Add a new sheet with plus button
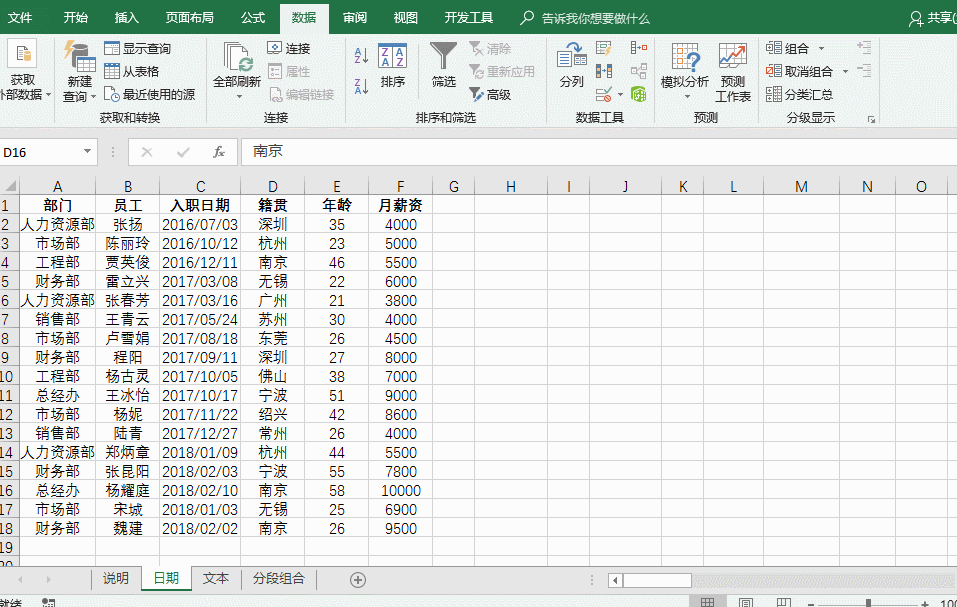 click(358, 580)
